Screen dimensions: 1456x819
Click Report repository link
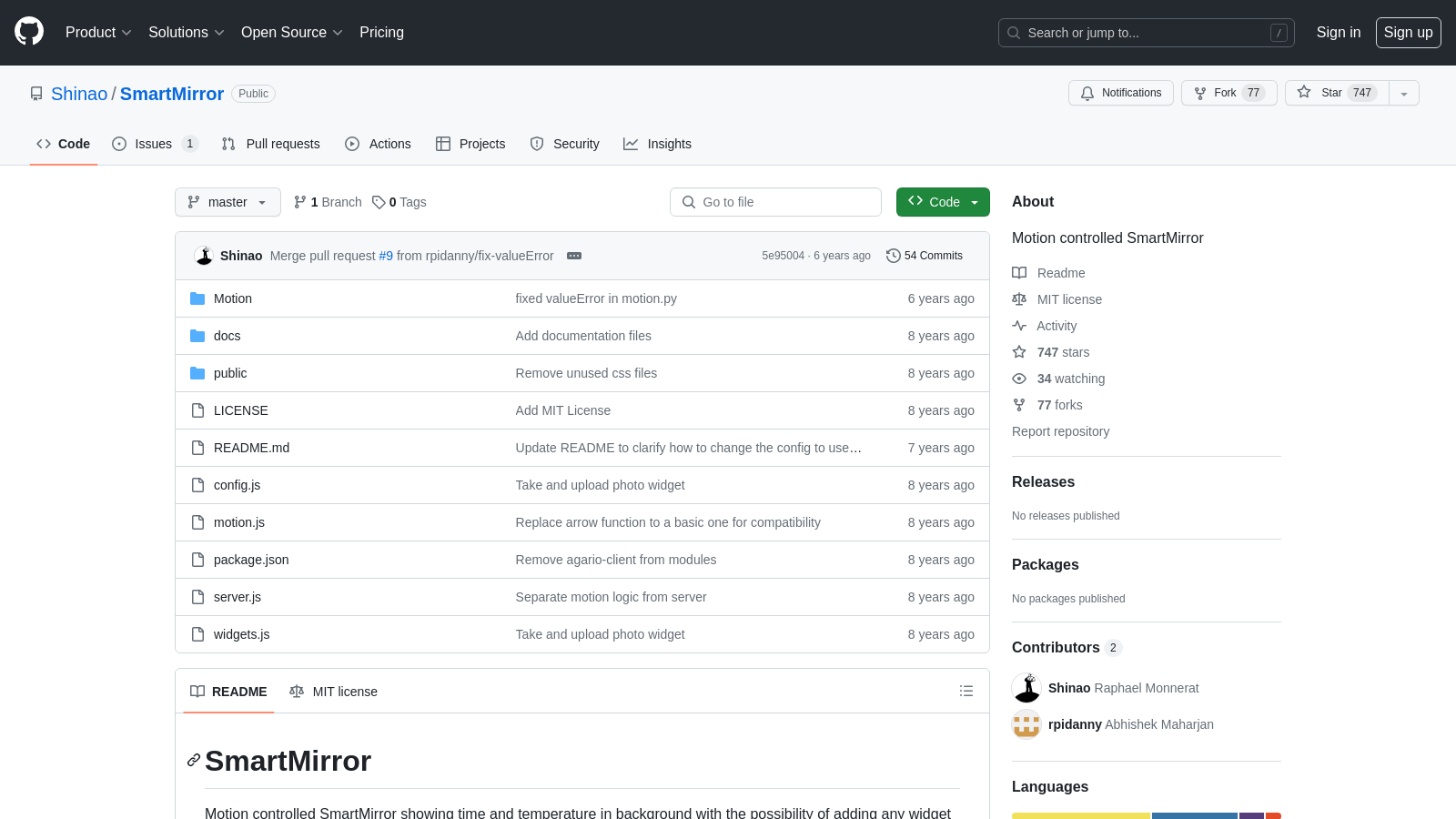click(x=1060, y=431)
